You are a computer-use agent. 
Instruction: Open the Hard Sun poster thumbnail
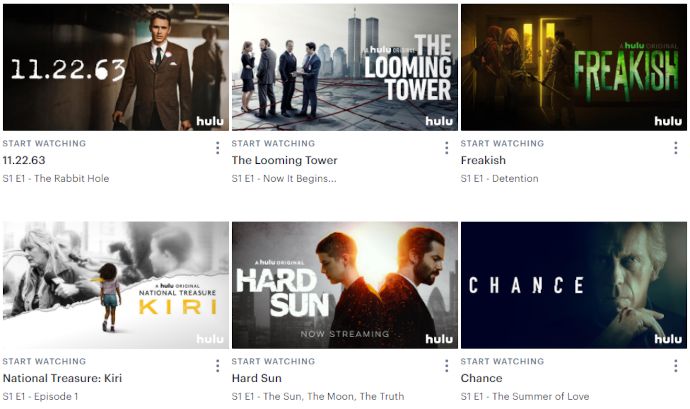click(345, 285)
